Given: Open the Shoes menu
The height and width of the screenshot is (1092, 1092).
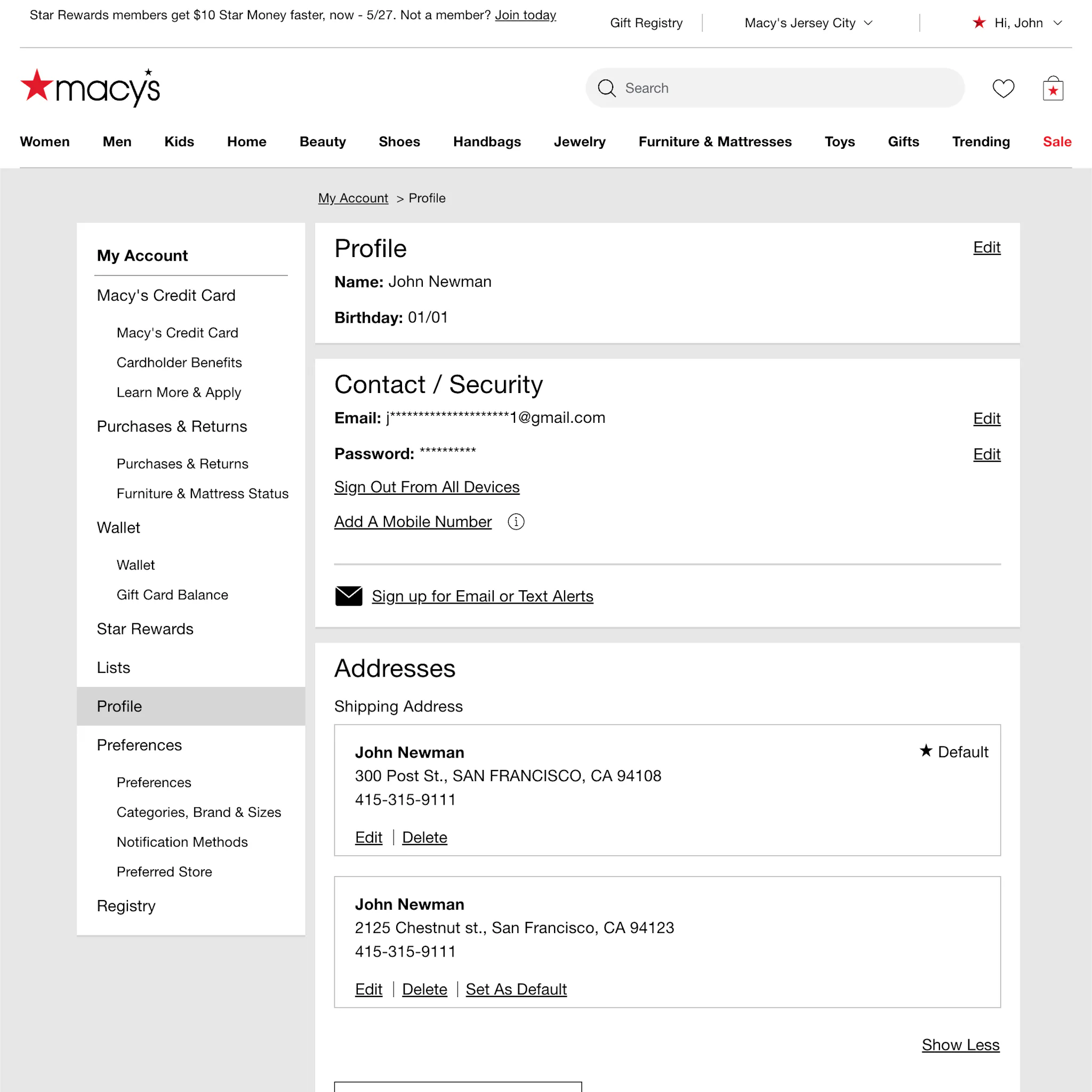Looking at the screenshot, I should pos(399,141).
